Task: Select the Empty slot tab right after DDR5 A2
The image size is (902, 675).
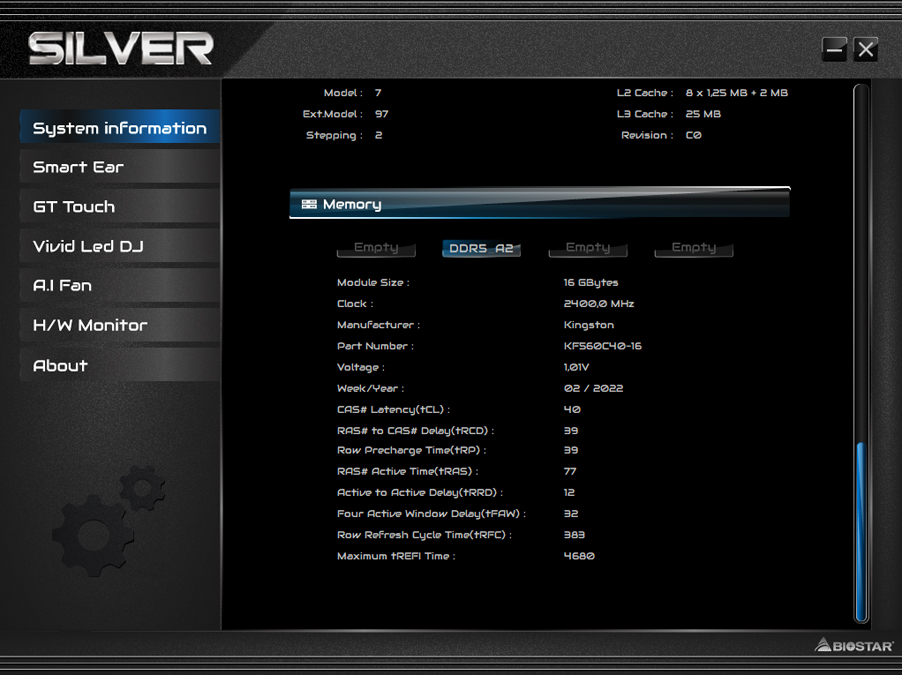Action: coord(587,247)
